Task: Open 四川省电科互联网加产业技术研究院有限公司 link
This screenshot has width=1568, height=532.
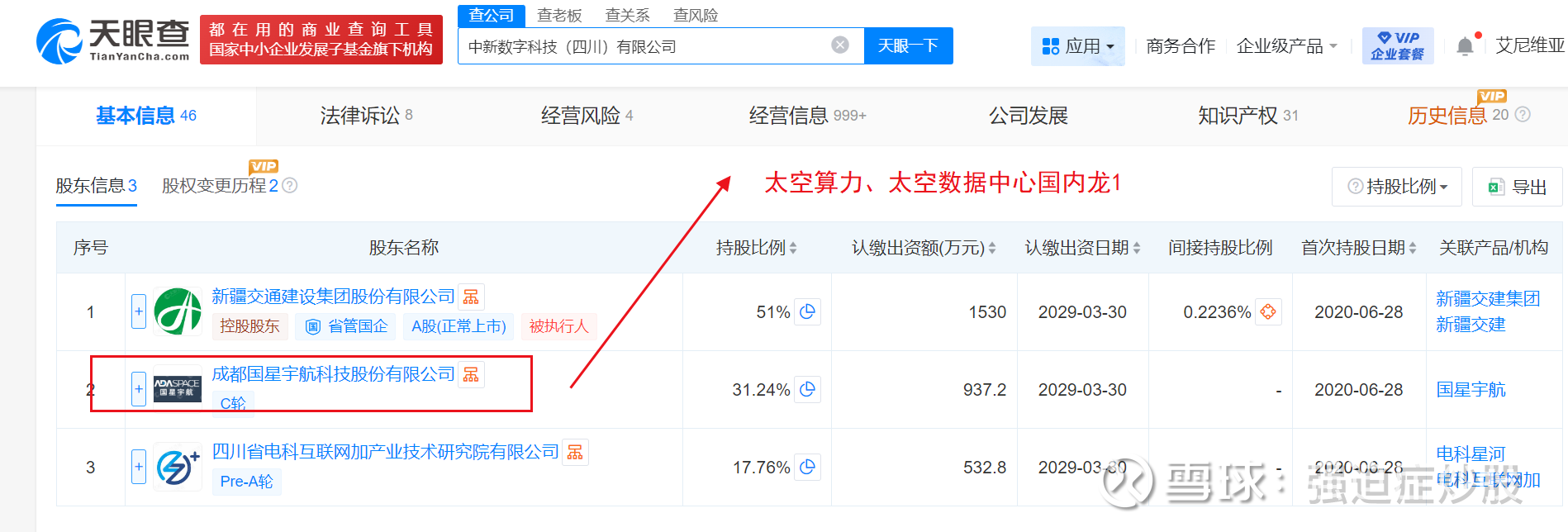Action: coord(386,452)
